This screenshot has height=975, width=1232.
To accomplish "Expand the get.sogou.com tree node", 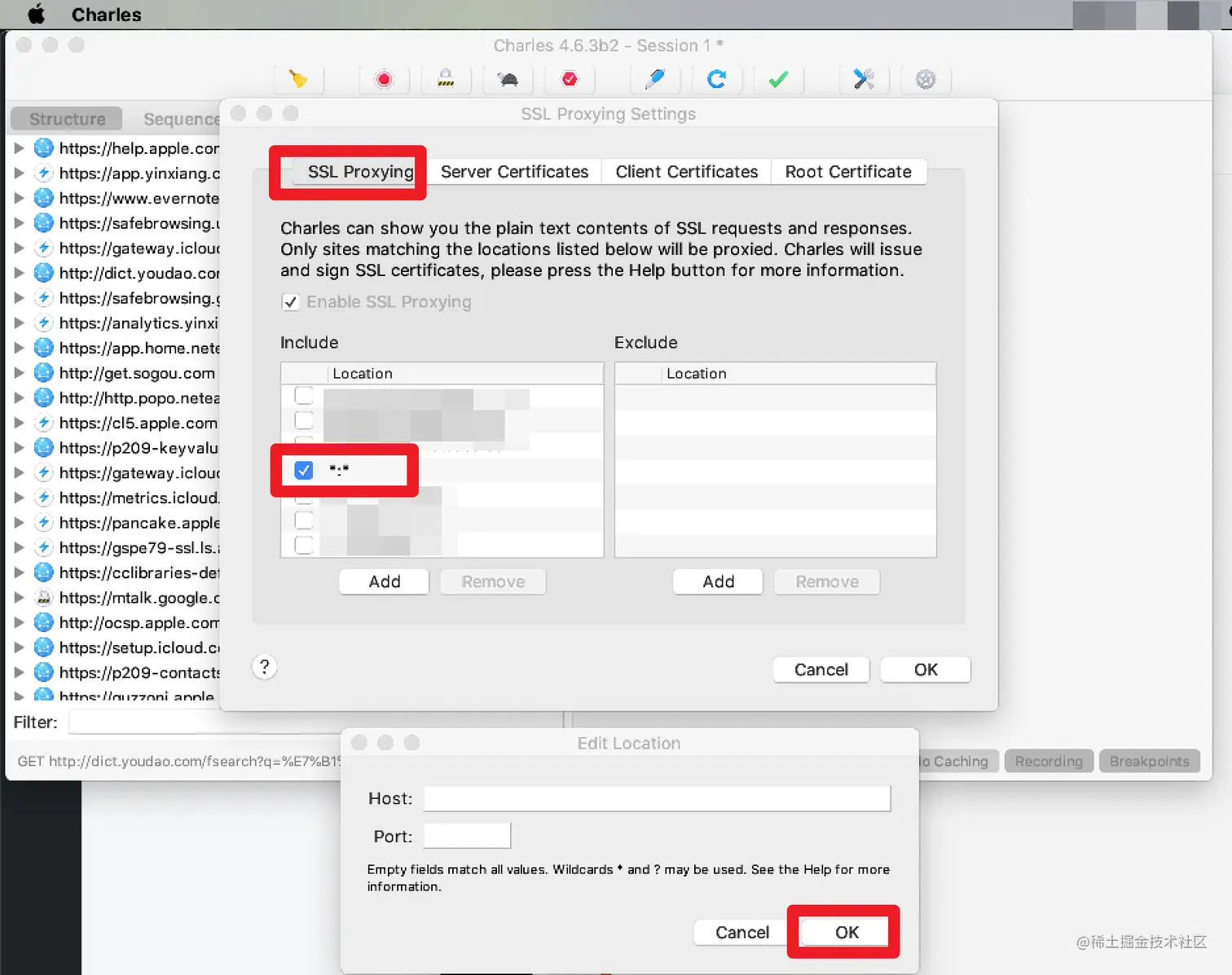I will pyautogui.click(x=19, y=372).
